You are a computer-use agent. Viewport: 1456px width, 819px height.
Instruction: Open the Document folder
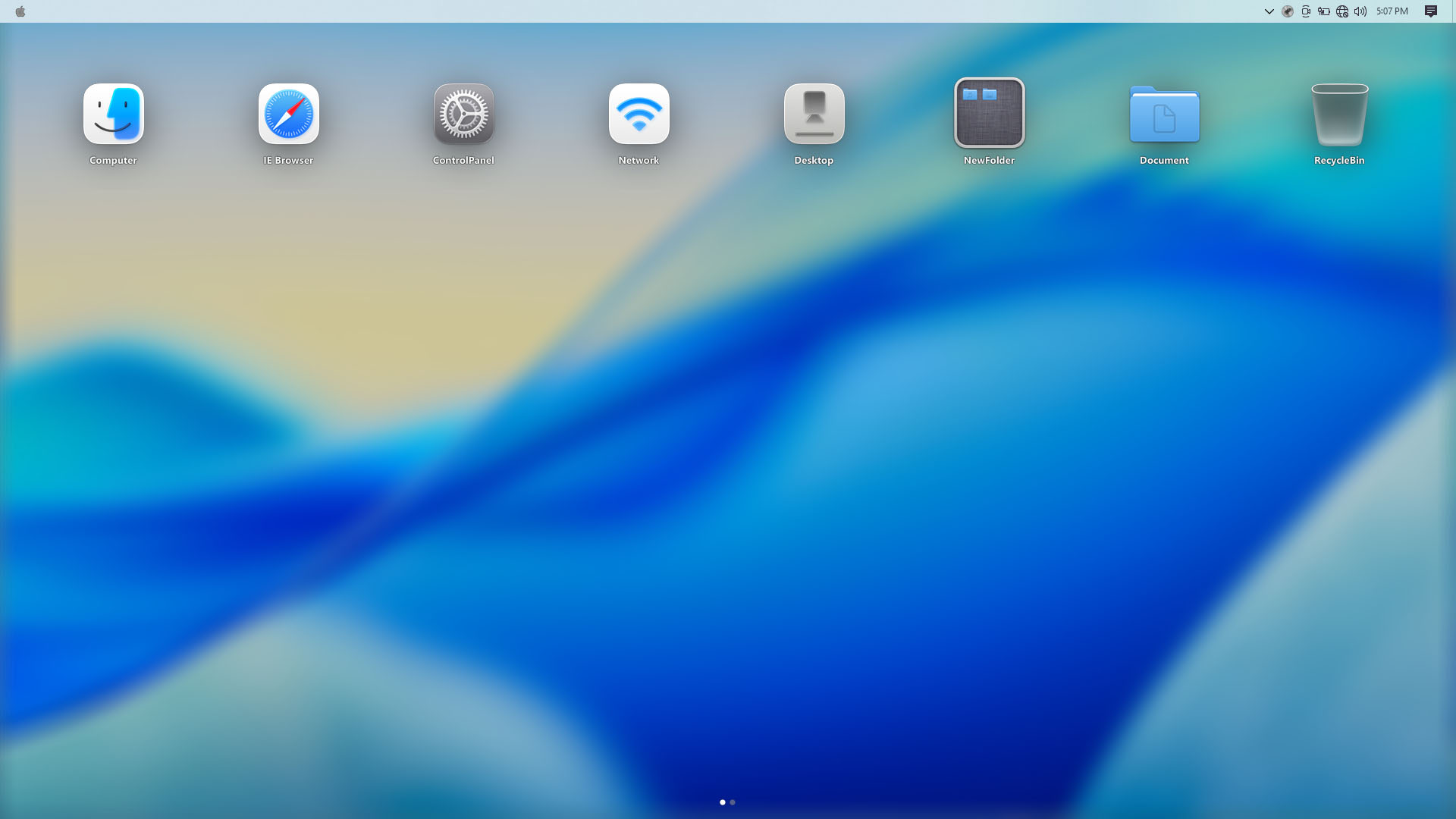point(1164,115)
